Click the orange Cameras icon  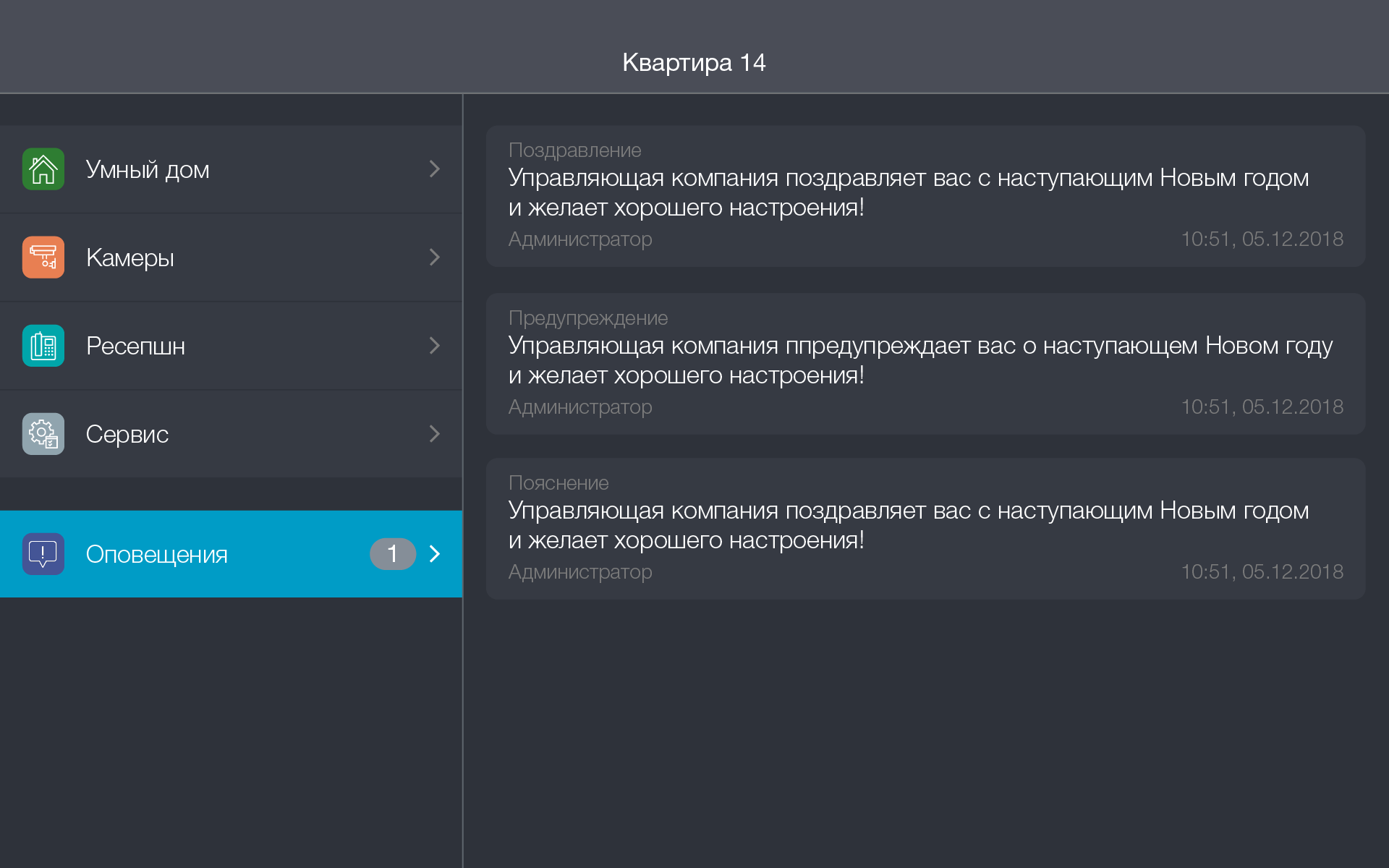(x=43, y=258)
